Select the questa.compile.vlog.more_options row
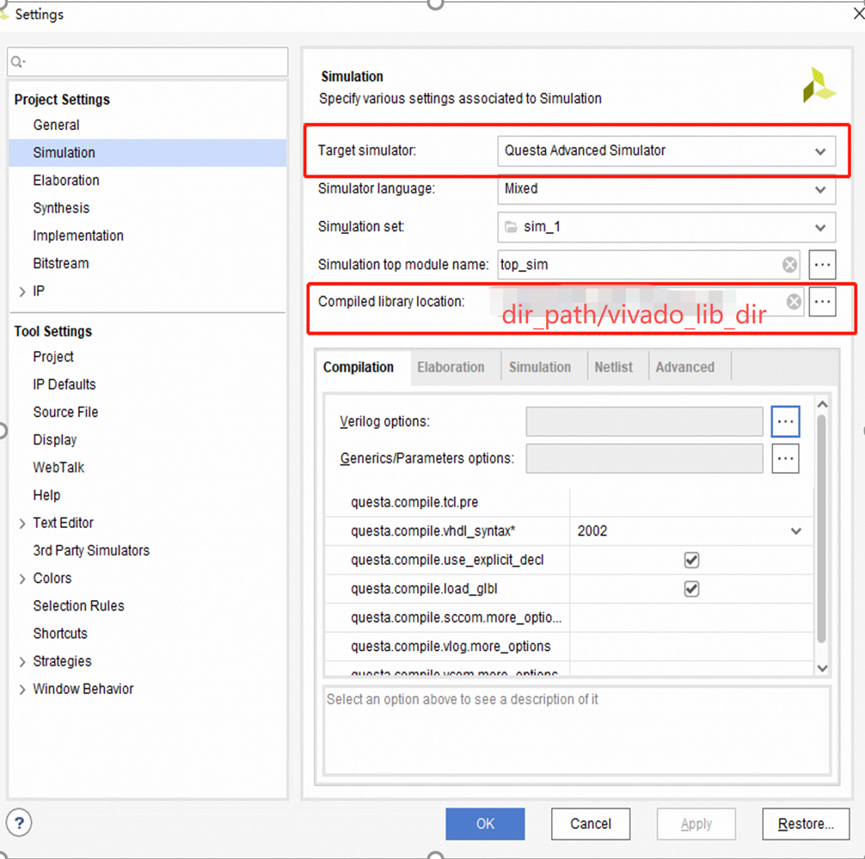The width and height of the screenshot is (865, 859). (569, 647)
